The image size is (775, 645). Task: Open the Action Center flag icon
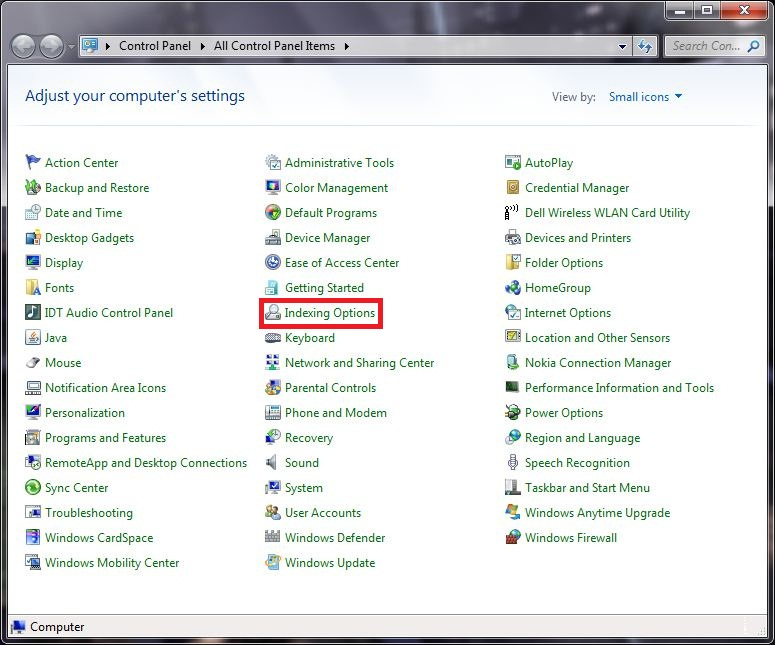click(x=33, y=162)
